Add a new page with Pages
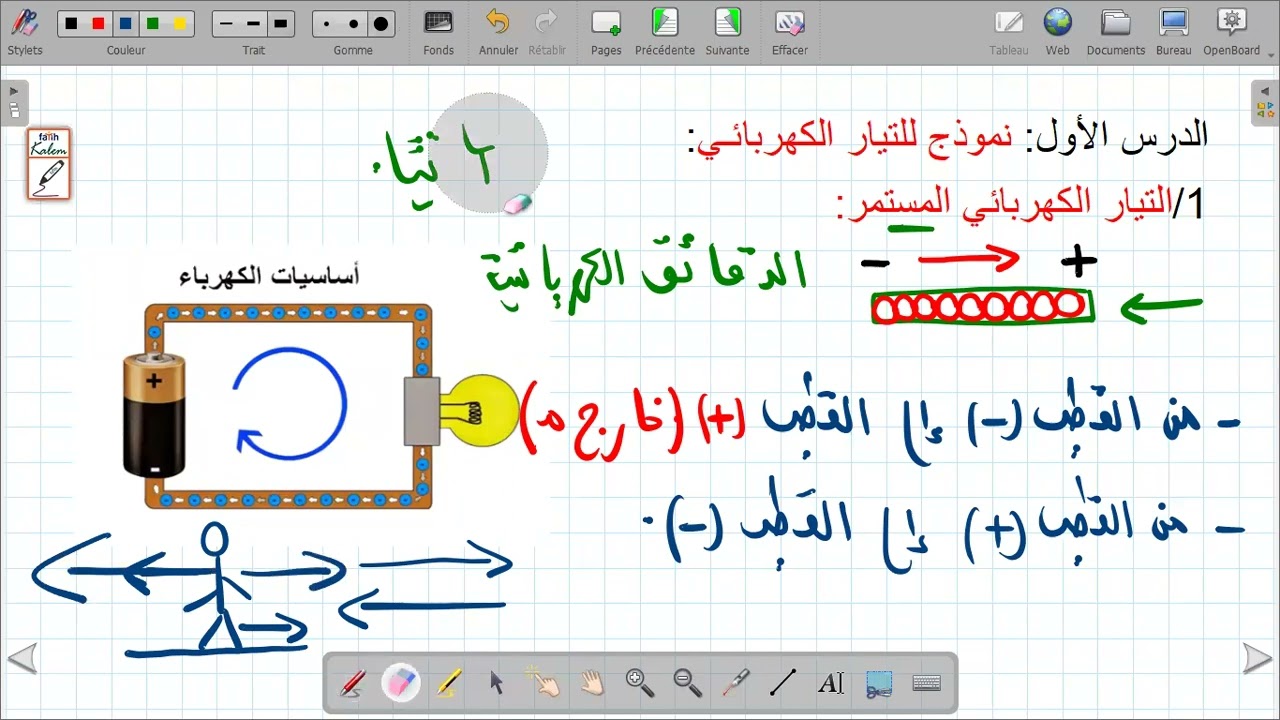This screenshot has width=1280, height=720. coord(606,31)
